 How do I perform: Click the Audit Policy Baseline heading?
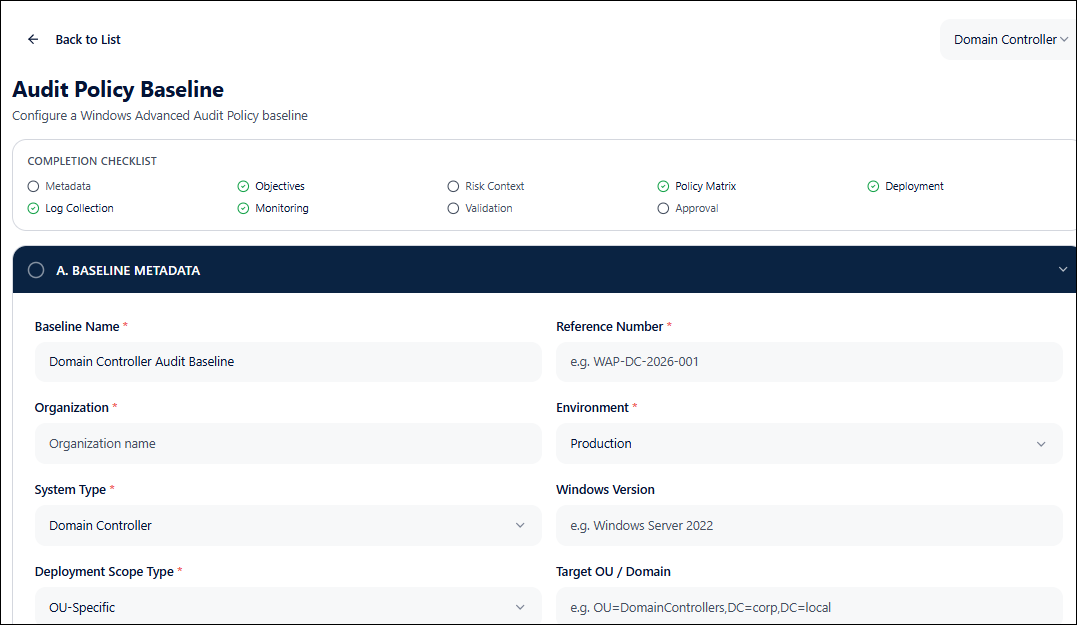point(118,89)
